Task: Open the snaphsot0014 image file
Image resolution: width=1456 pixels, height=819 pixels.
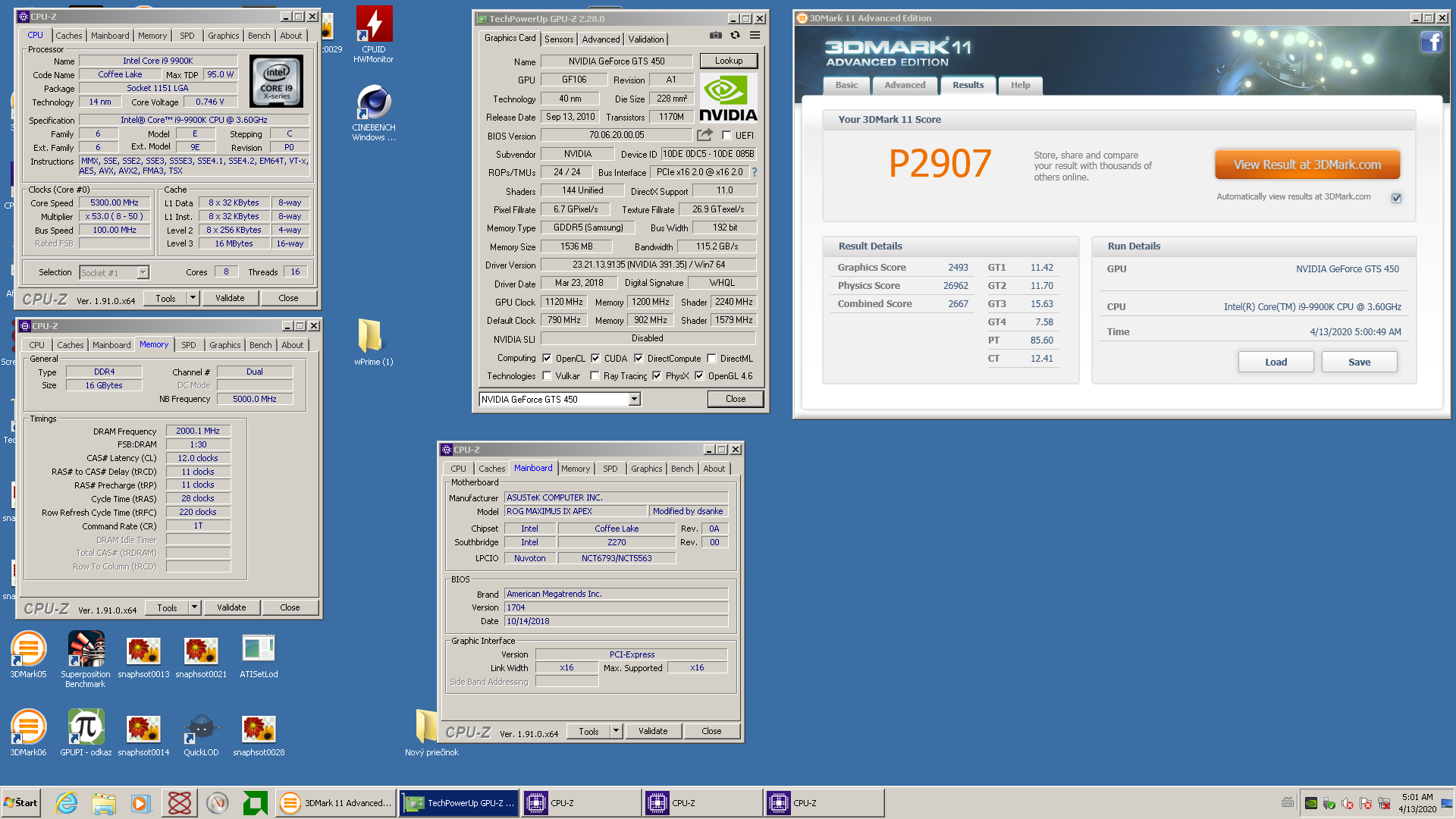Action: tap(143, 735)
